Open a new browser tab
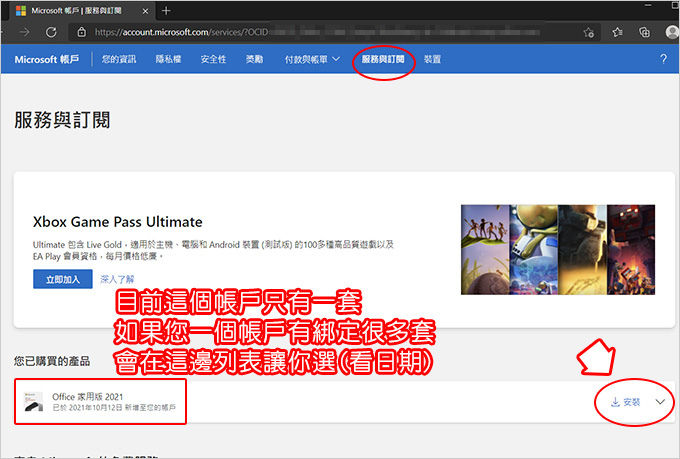This screenshot has height=459, width=680. coord(166,11)
